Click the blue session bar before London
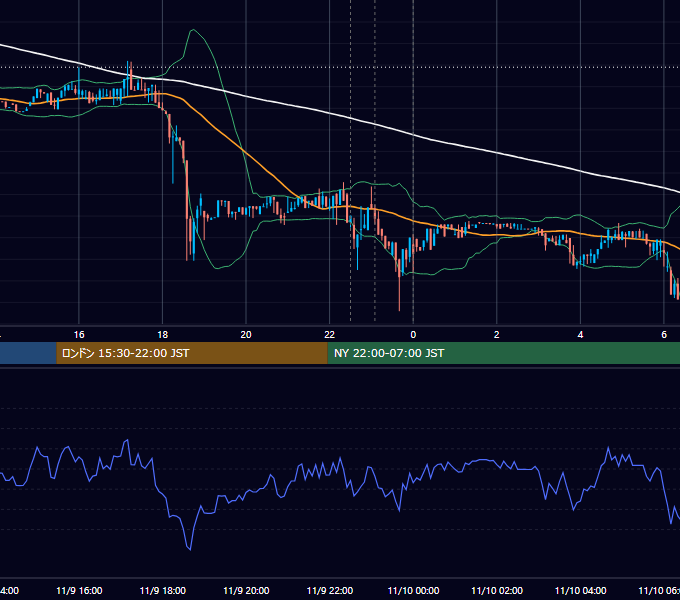This screenshot has width=680, height=600. click(28, 353)
